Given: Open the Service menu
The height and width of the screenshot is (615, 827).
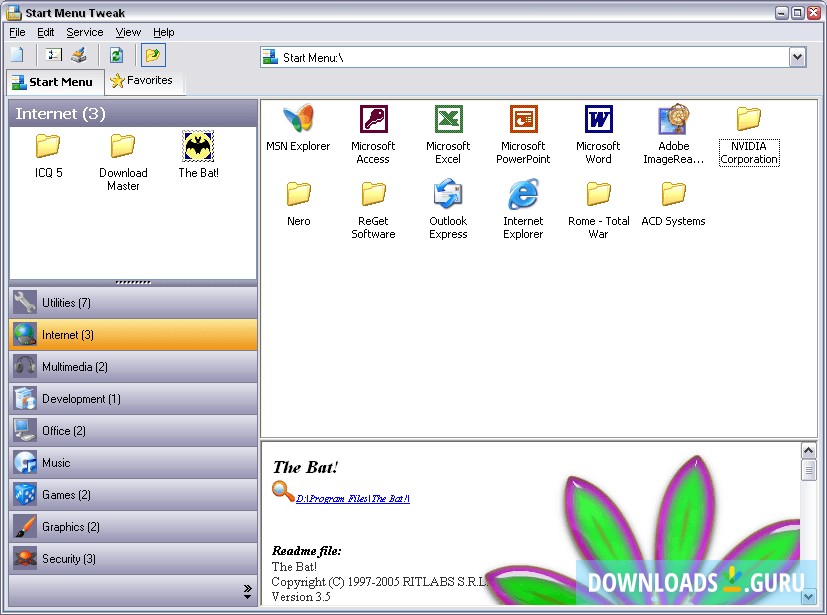Looking at the screenshot, I should pos(84,31).
